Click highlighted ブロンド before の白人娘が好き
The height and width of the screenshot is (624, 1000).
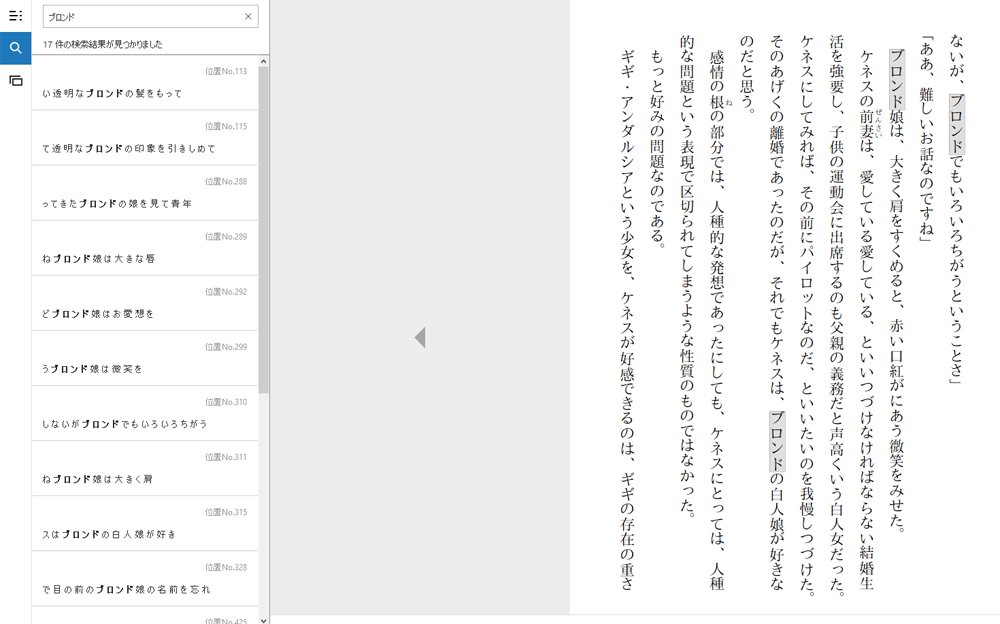tap(777, 441)
